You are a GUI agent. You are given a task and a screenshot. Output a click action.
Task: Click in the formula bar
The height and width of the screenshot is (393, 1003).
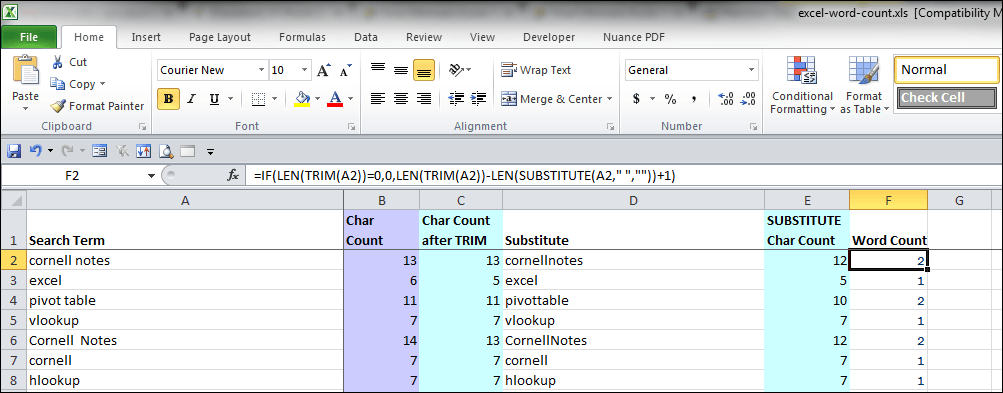coord(624,175)
